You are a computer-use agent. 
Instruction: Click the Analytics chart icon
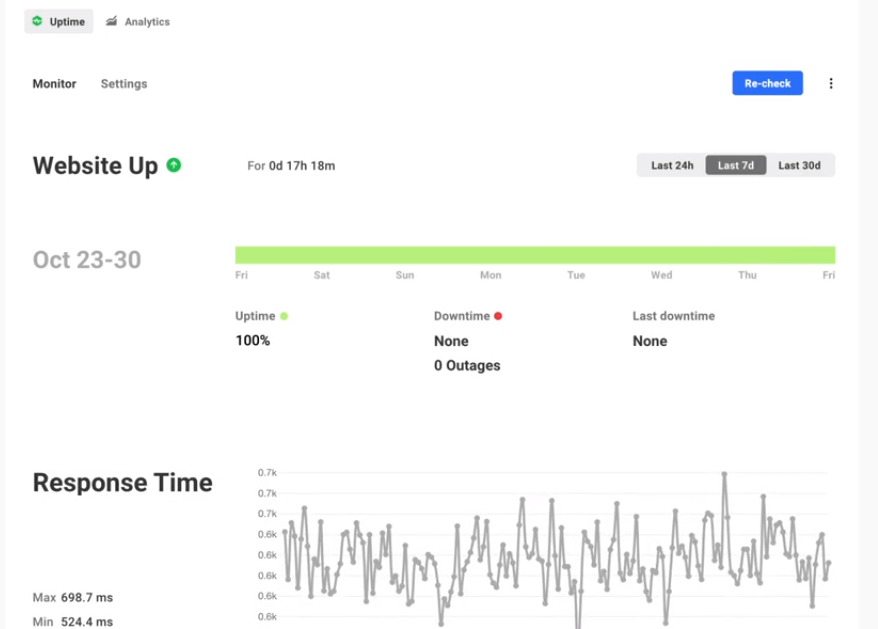[x=111, y=21]
